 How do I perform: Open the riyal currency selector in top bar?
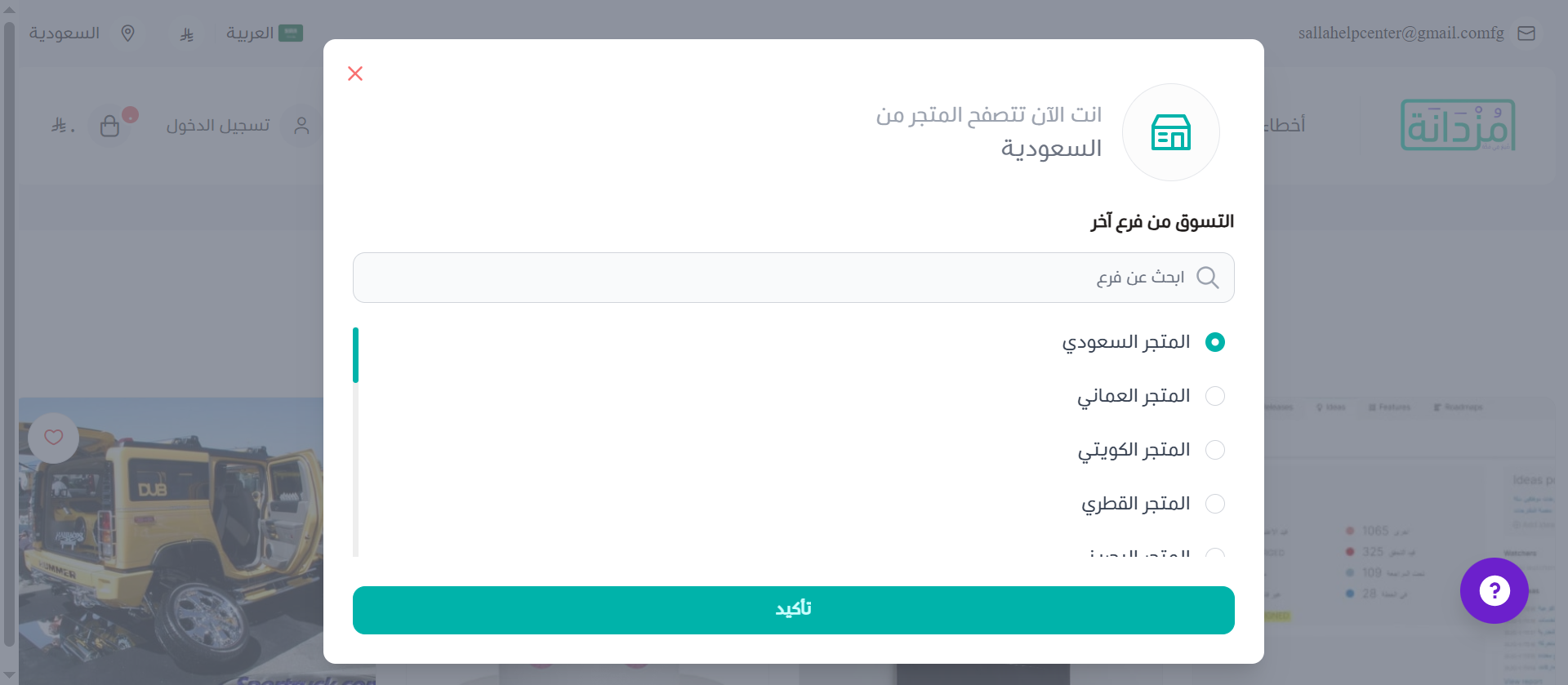pyautogui.click(x=187, y=34)
